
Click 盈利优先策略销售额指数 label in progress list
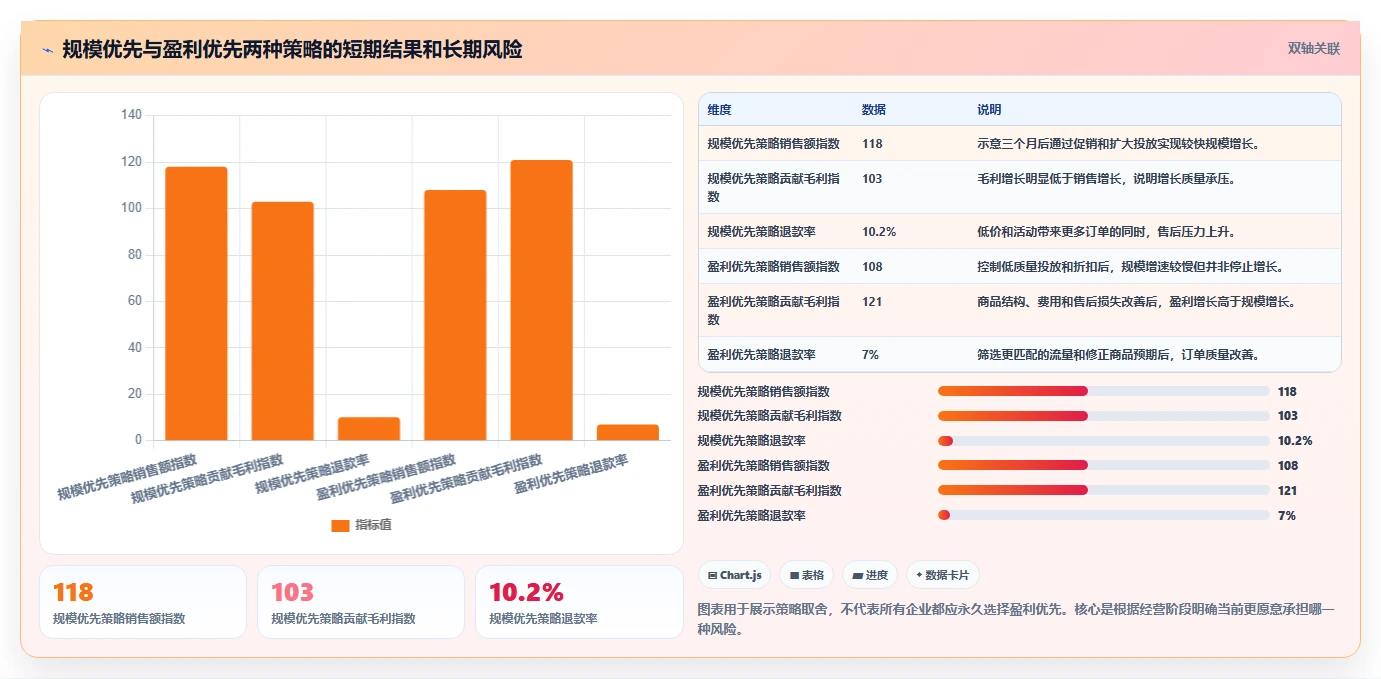coord(763,466)
